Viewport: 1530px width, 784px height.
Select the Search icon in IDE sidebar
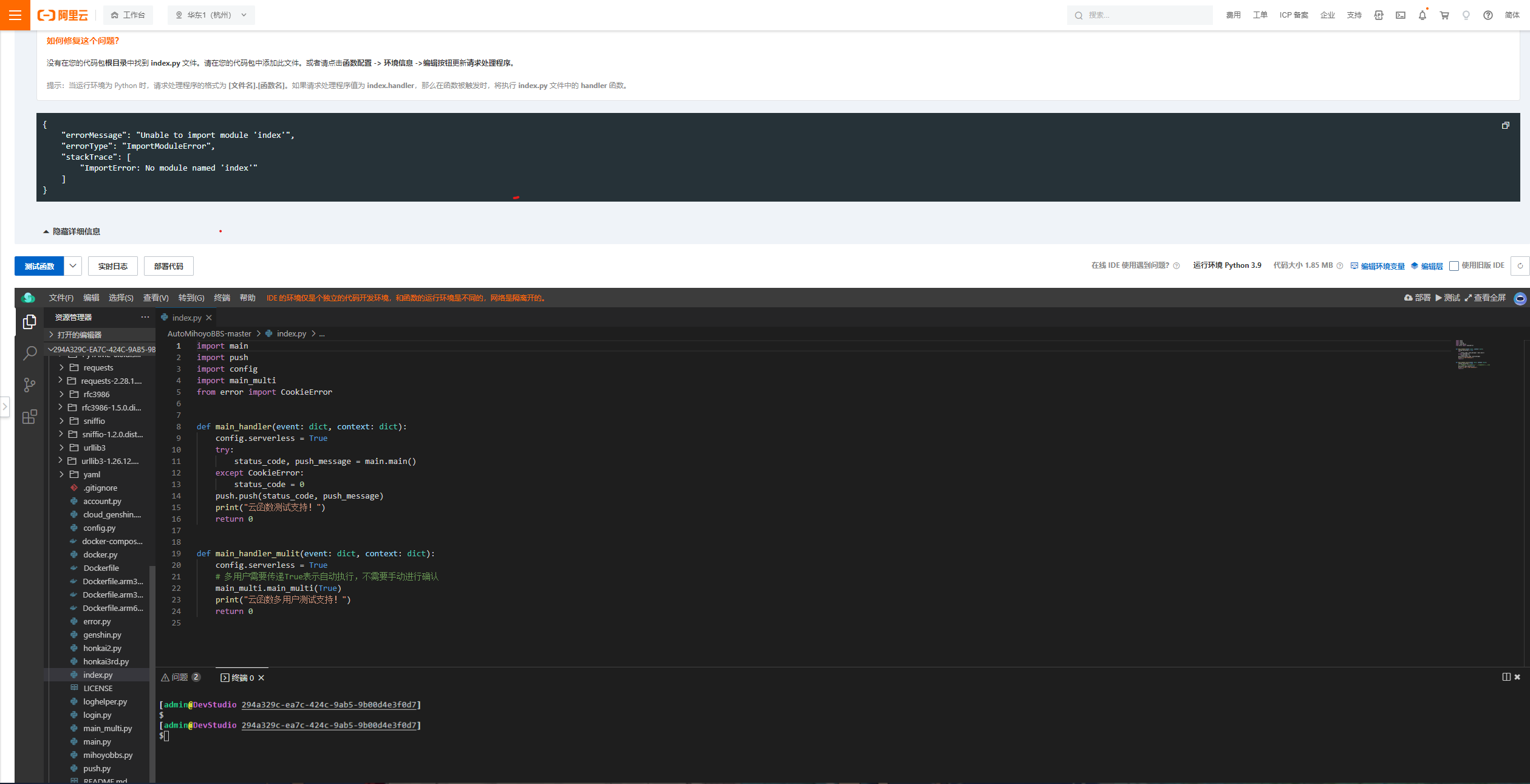(29, 353)
